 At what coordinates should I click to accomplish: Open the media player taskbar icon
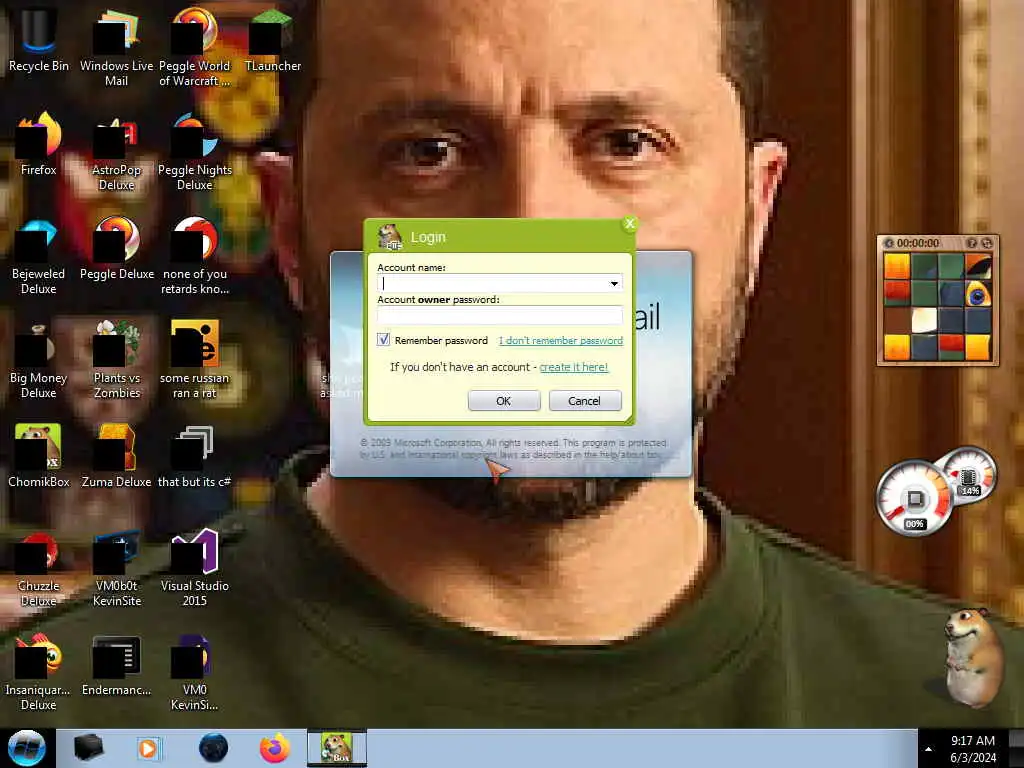point(149,748)
